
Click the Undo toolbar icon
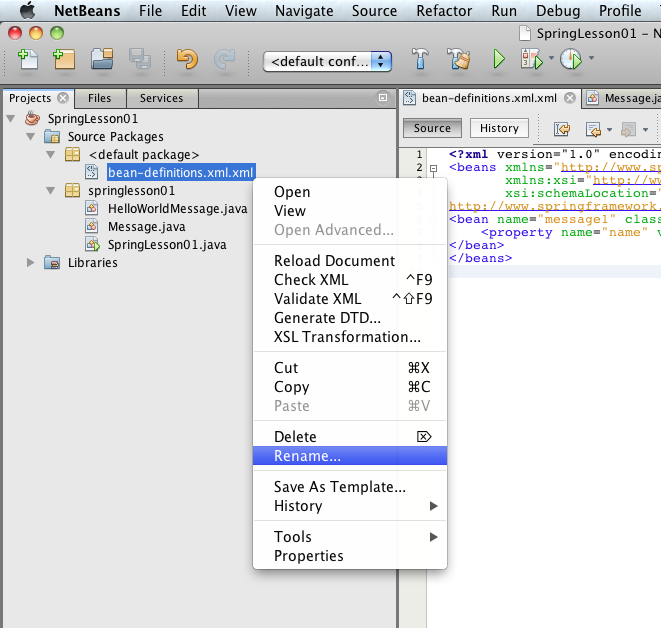187,59
